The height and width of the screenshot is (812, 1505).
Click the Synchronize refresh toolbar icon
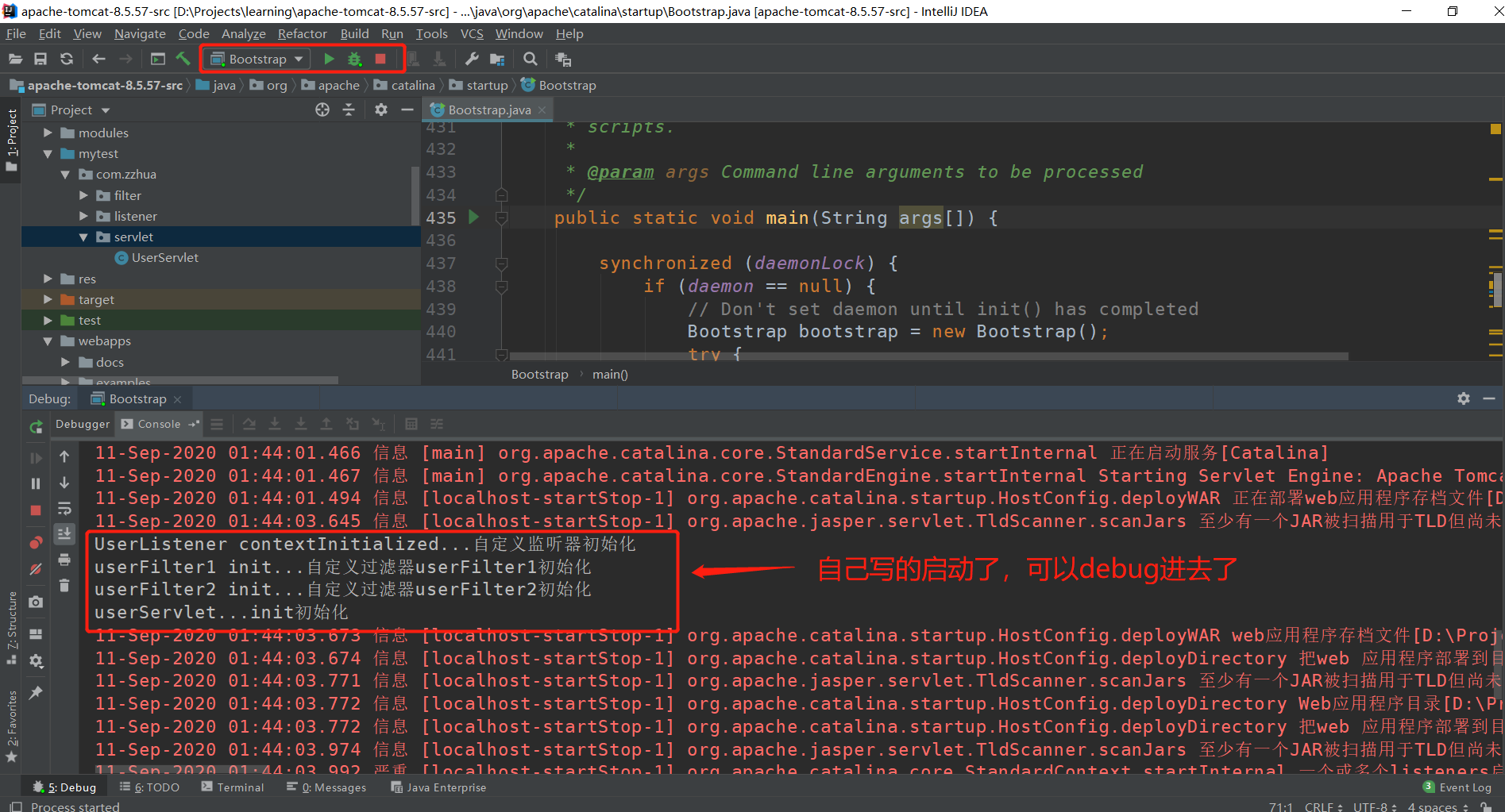[67, 60]
